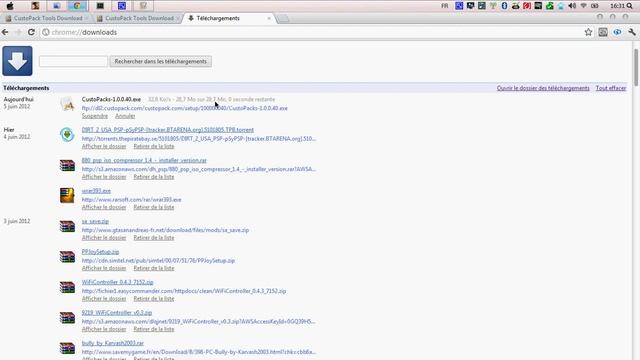Click the archive icon beside sa_save.zip
The width and height of the screenshot is (640, 360).
coord(67,226)
